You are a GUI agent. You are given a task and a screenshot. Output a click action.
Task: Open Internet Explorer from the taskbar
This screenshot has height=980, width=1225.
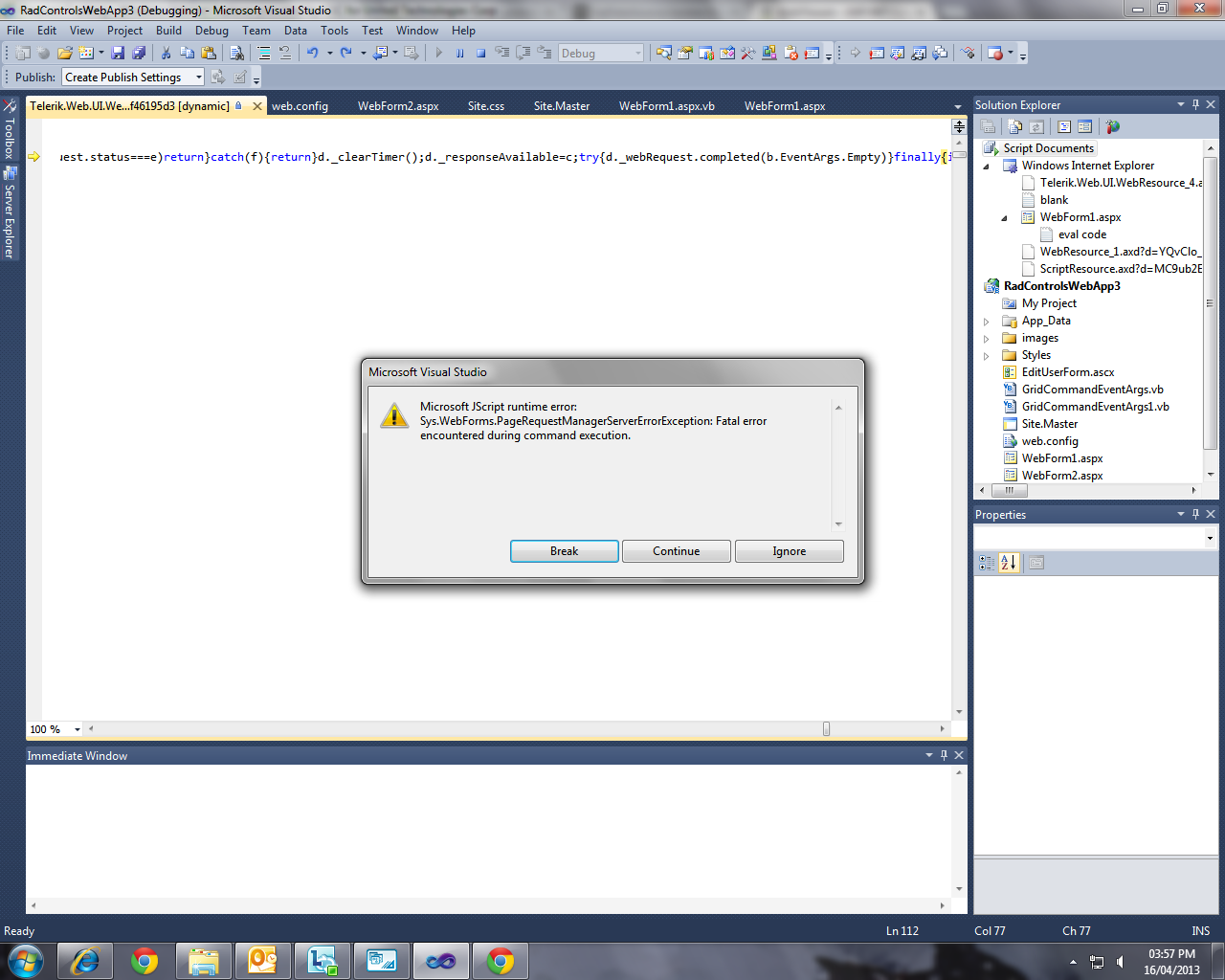click(85, 961)
